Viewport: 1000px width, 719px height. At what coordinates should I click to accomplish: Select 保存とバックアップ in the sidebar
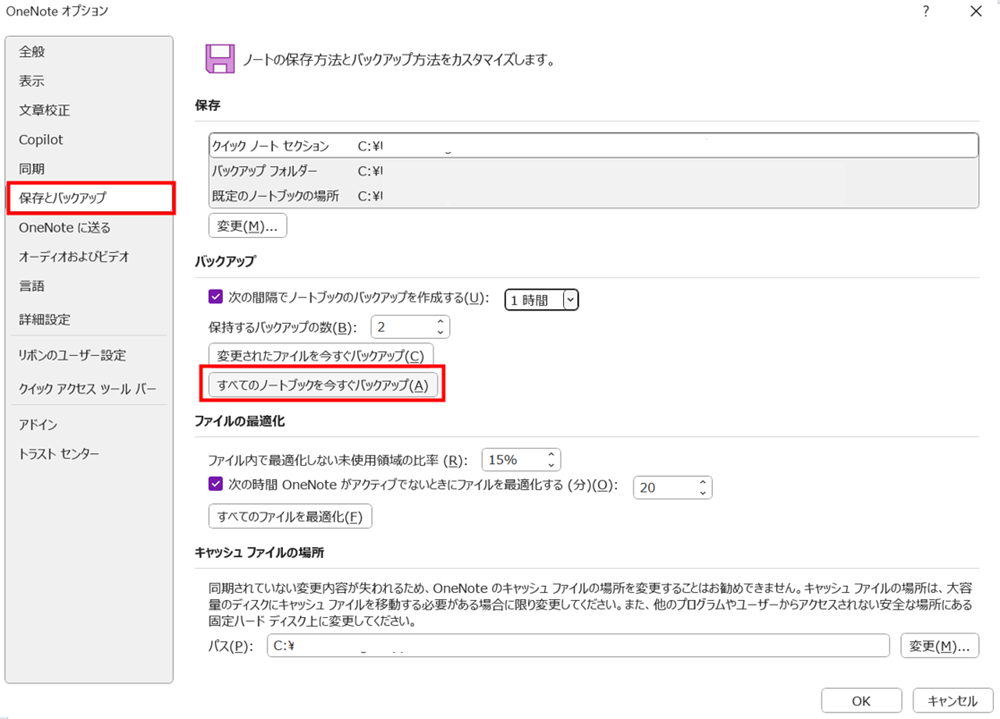[89, 198]
